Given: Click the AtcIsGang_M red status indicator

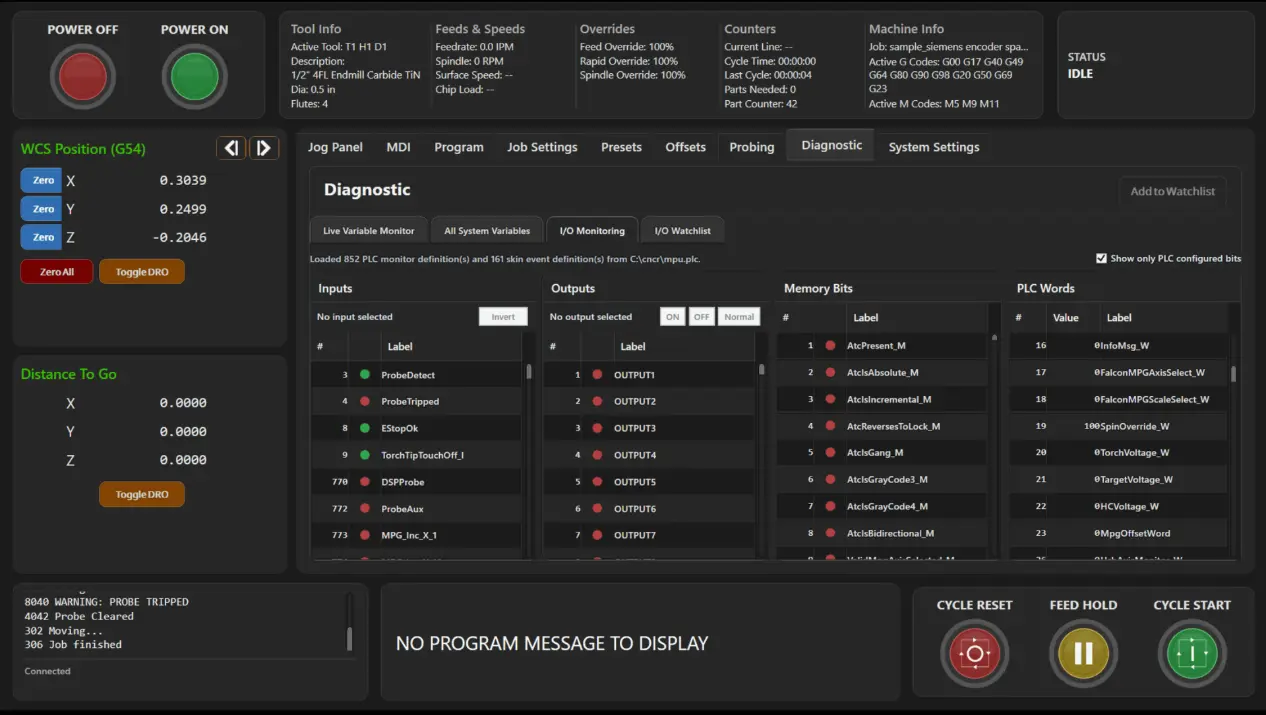Looking at the screenshot, I should 830,452.
